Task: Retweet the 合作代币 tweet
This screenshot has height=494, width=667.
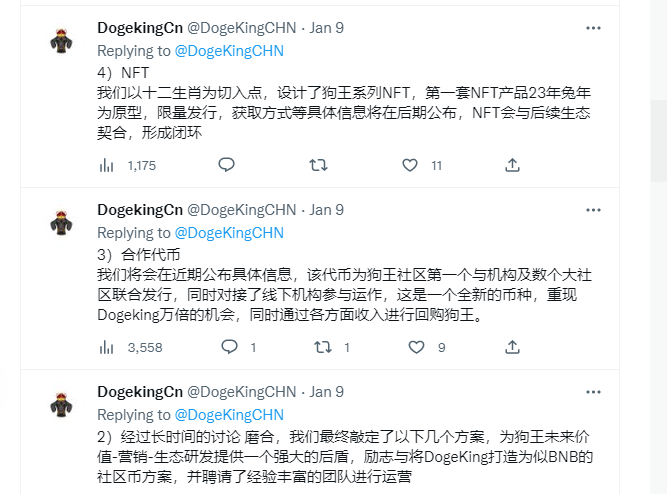Action: point(322,347)
